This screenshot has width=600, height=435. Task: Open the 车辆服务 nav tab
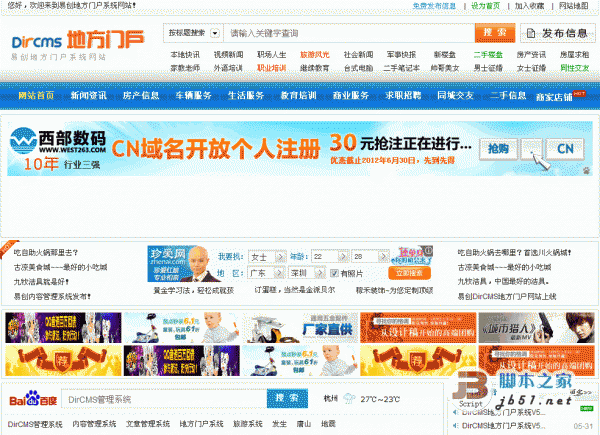click(x=193, y=95)
